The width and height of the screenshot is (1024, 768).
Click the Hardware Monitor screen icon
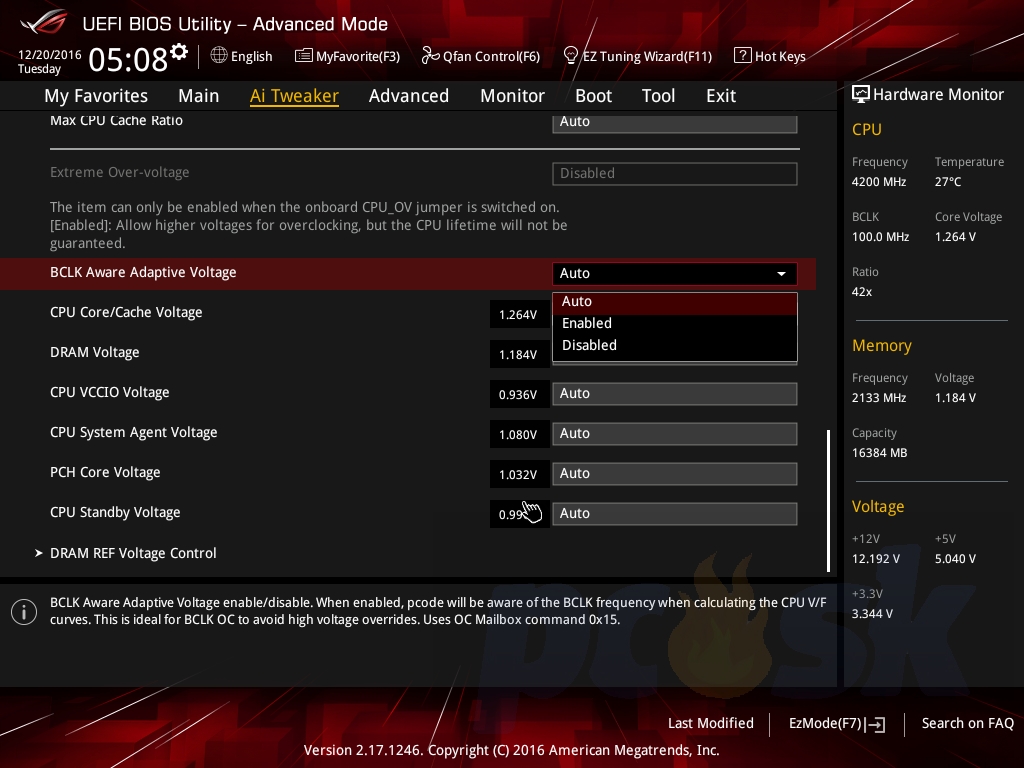click(861, 94)
